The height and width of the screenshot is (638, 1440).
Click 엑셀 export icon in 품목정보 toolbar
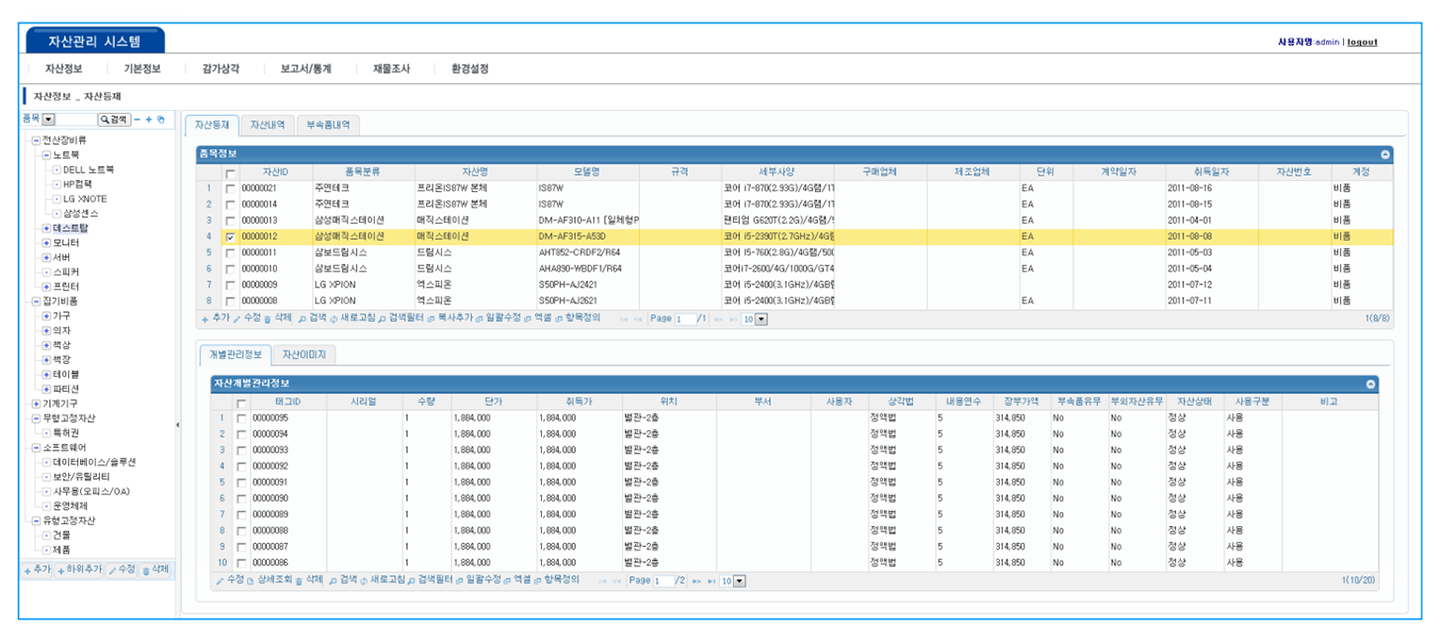point(526,318)
